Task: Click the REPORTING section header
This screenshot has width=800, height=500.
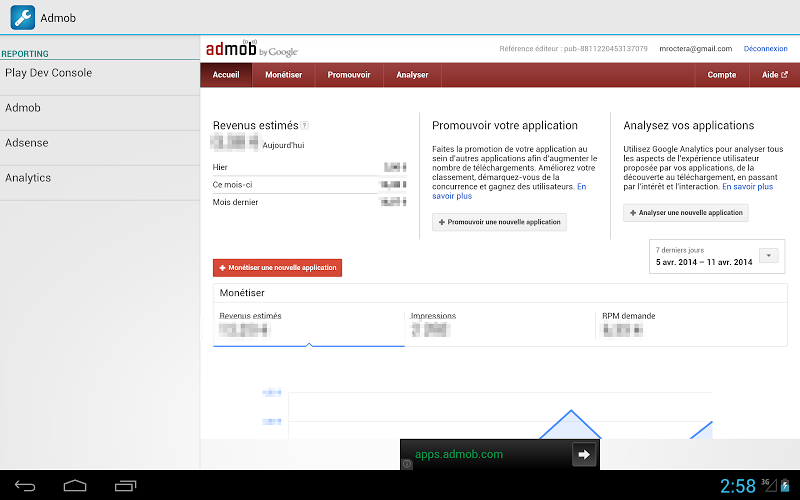Action: coord(25,54)
